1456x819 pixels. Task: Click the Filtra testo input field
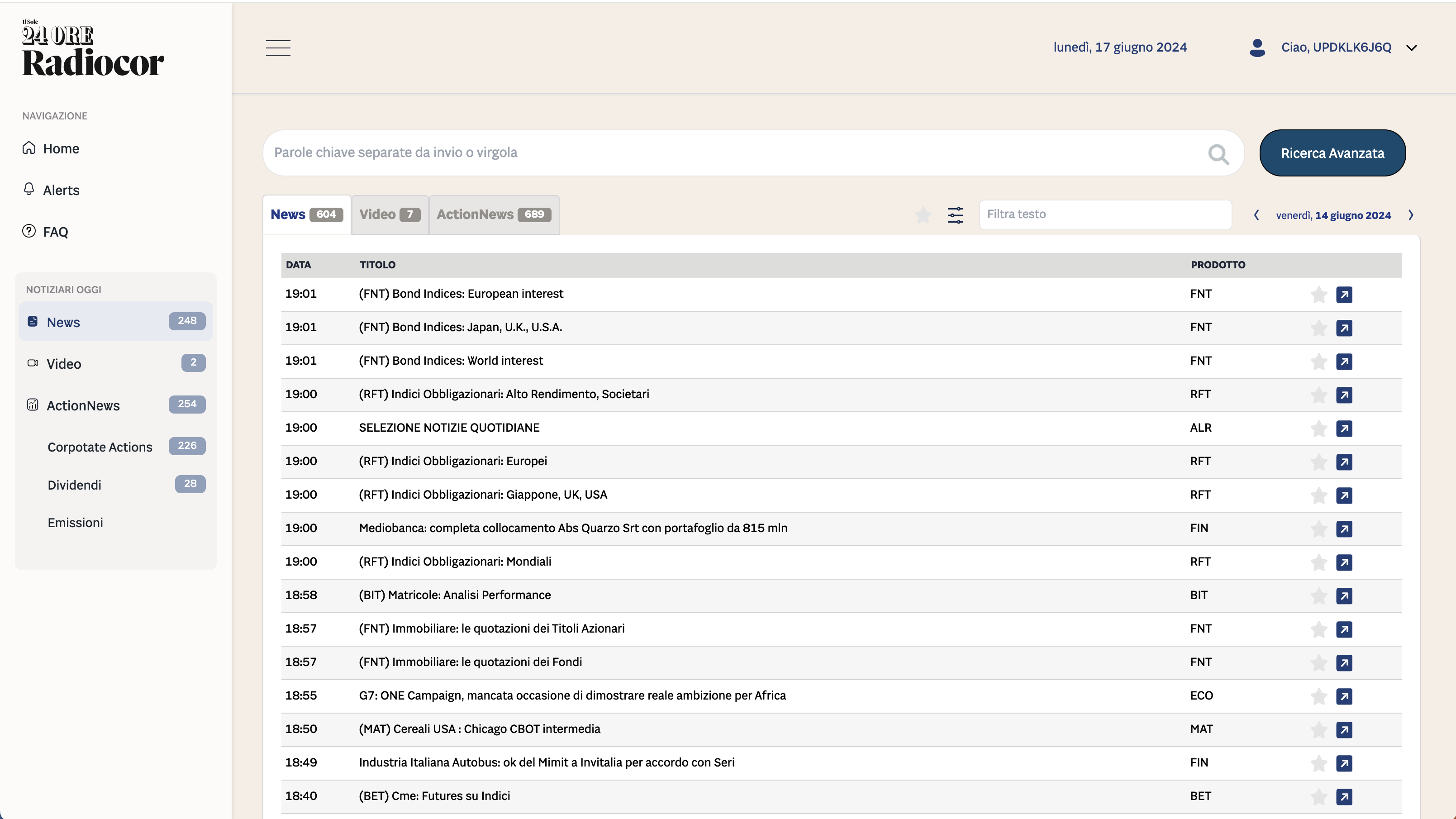[x=1104, y=215]
